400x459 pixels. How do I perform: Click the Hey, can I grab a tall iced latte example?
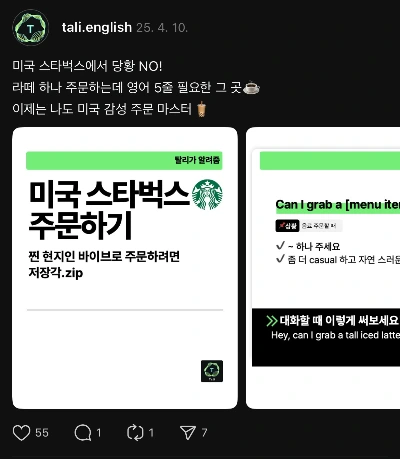(336, 335)
